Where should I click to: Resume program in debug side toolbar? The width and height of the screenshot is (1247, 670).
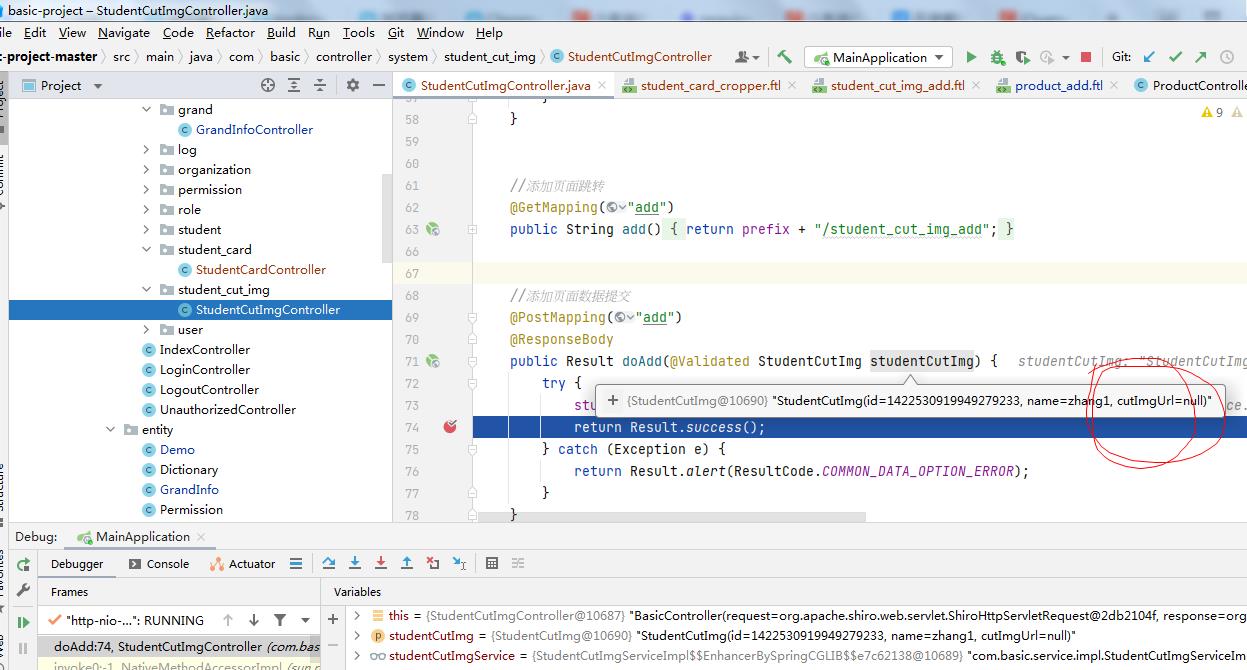coord(24,622)
